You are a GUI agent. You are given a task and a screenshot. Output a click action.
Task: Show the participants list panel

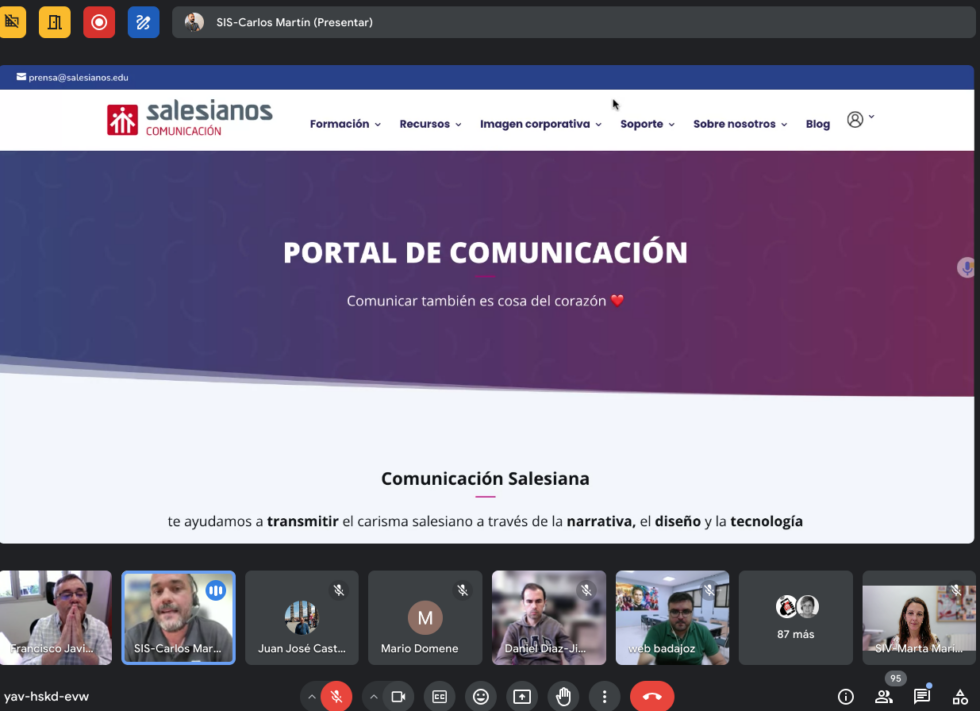[884, 696]
